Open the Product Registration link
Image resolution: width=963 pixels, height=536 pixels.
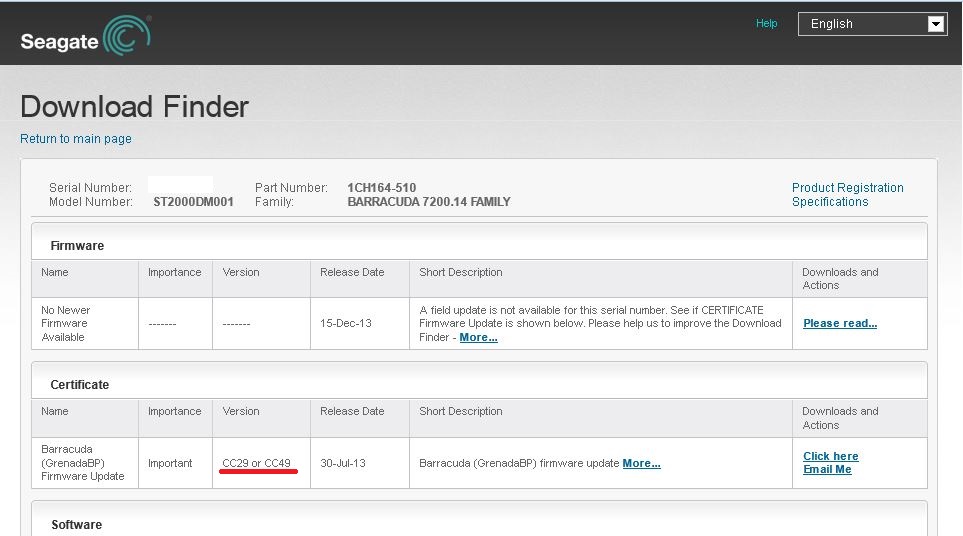(x=848, y=187)
